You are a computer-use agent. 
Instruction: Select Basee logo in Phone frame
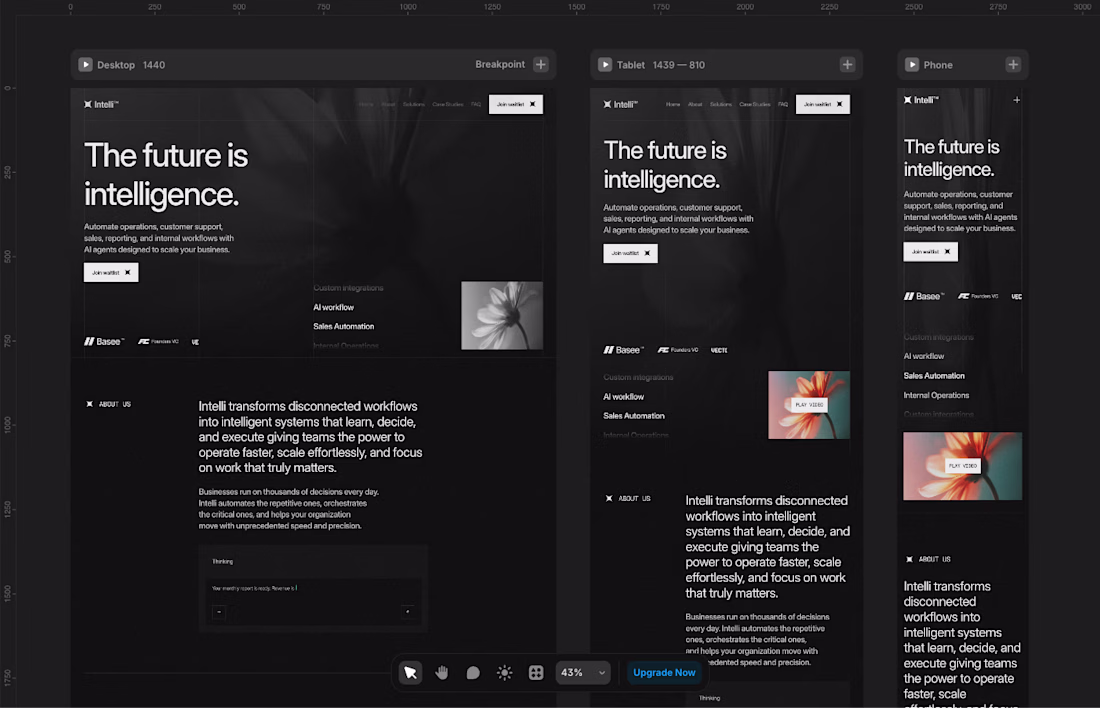[924, 296]
